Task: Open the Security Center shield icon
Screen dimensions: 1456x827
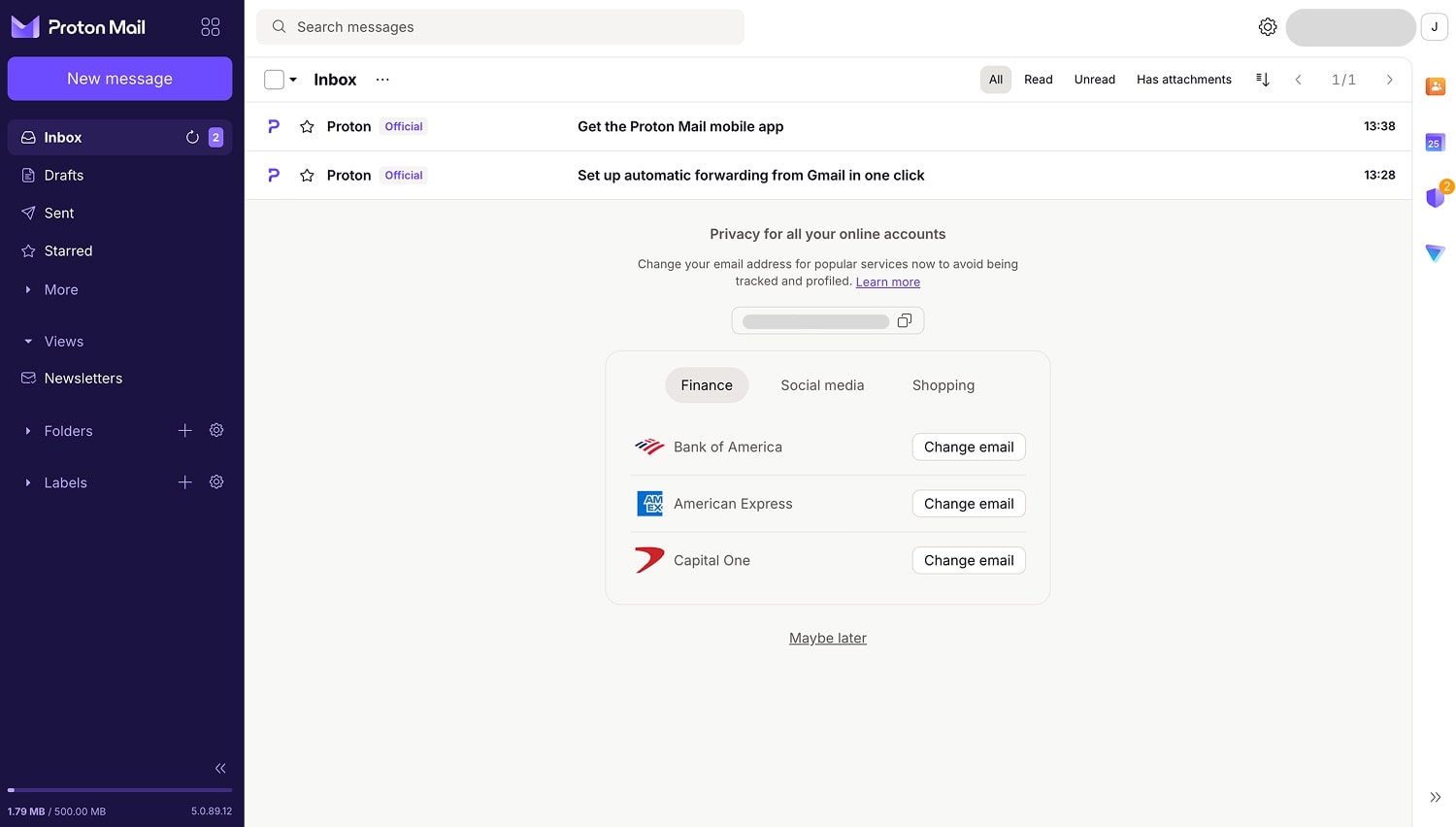Action: click(1435, 197)
